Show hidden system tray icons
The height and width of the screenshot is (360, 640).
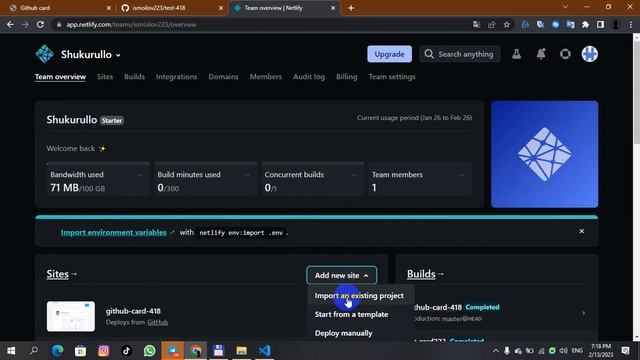coord(496,351)
